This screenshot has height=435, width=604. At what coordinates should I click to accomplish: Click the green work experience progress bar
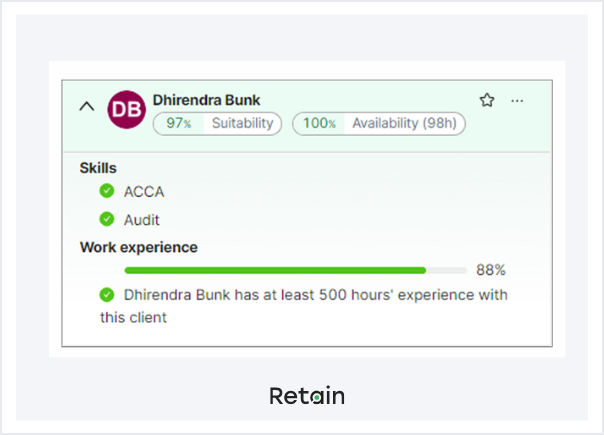click(275, 270)
